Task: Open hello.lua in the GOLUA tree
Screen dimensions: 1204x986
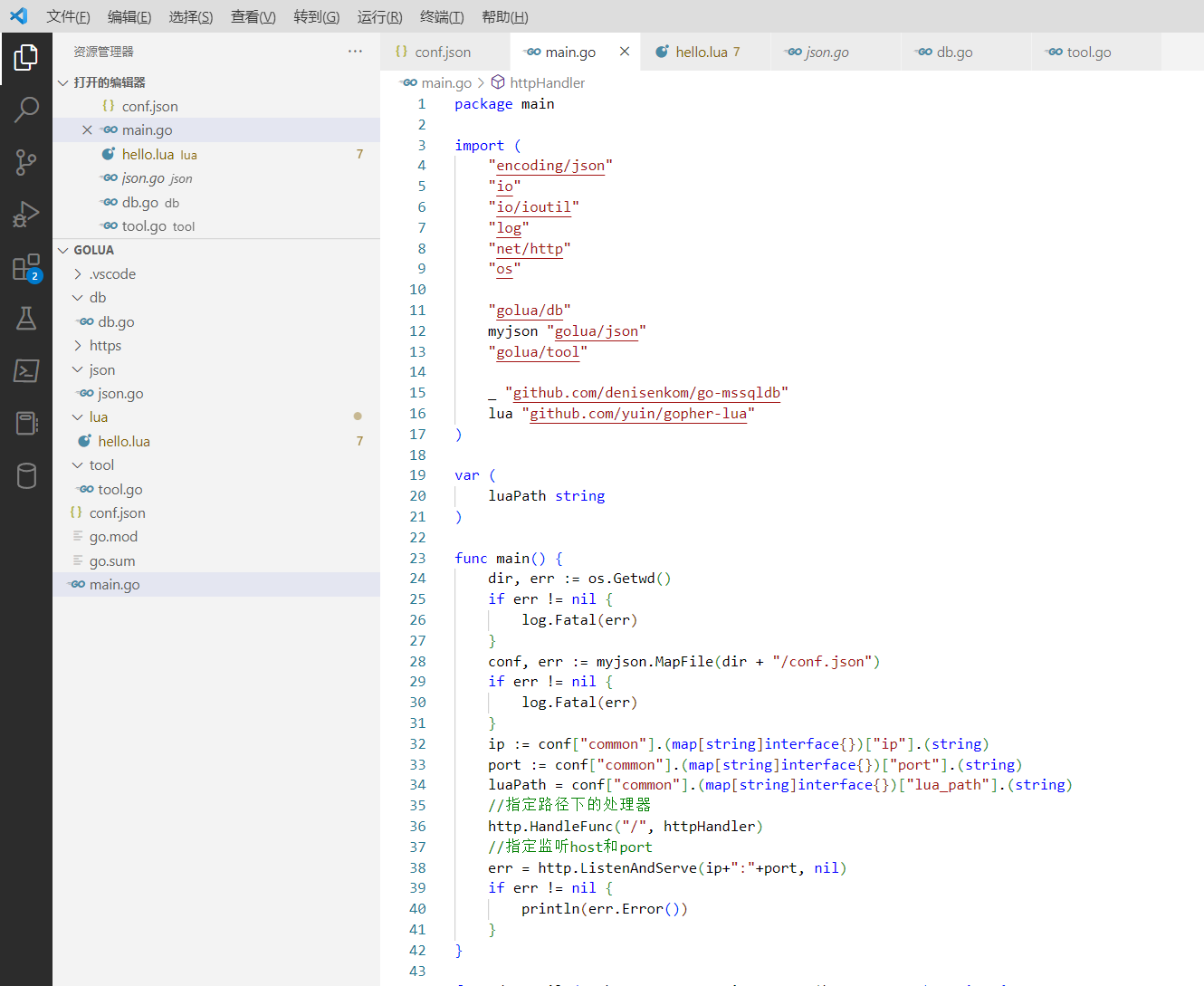Action: (x=216, y=441)
